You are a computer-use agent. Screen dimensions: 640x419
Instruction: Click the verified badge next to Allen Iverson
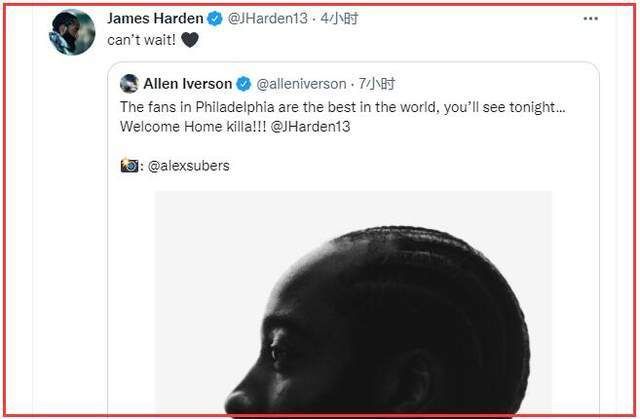click(244, 84)
